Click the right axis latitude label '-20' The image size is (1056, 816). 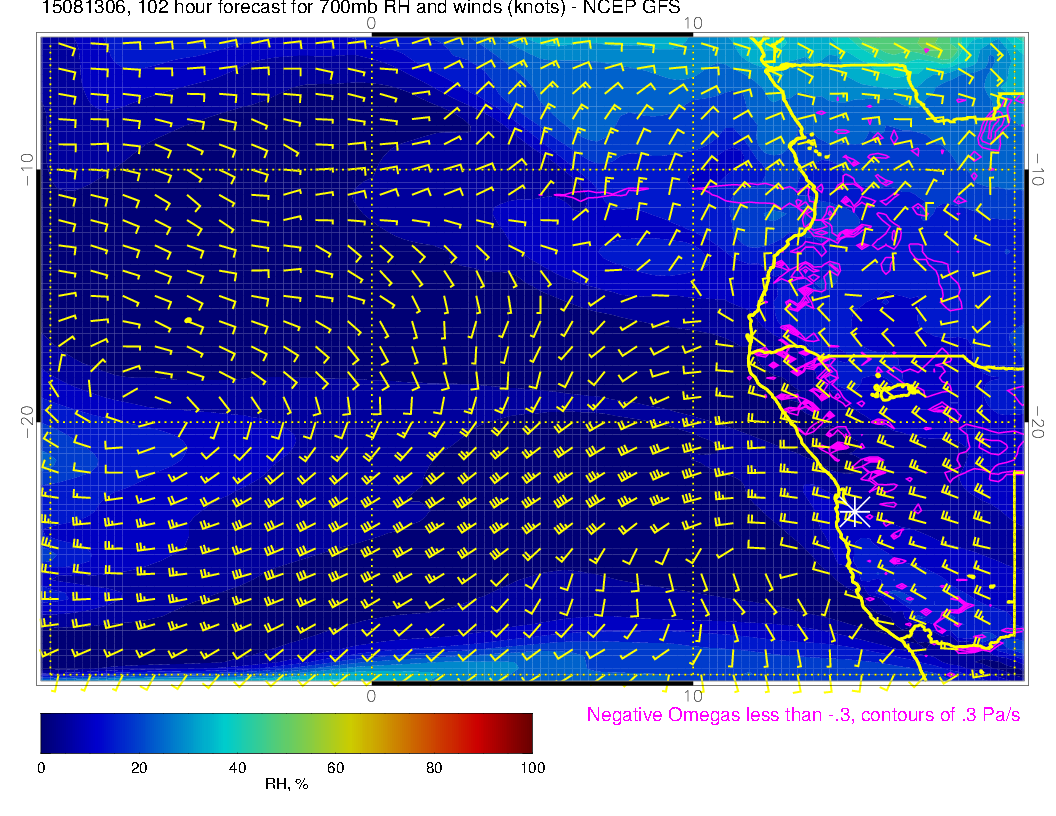click(x=1037, y=422)
